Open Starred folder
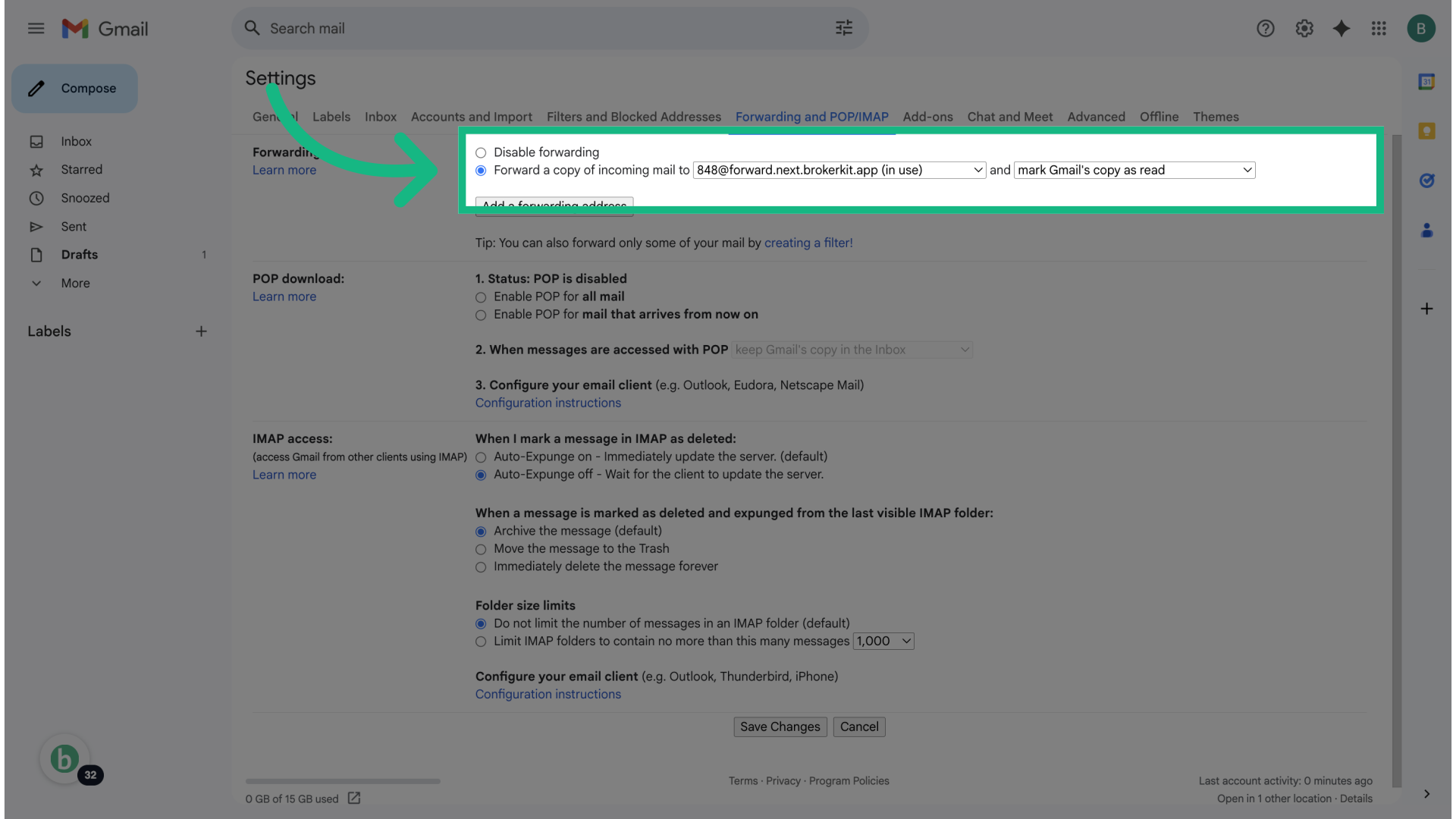The image size is (1456, 819). (x=82, y=170)
